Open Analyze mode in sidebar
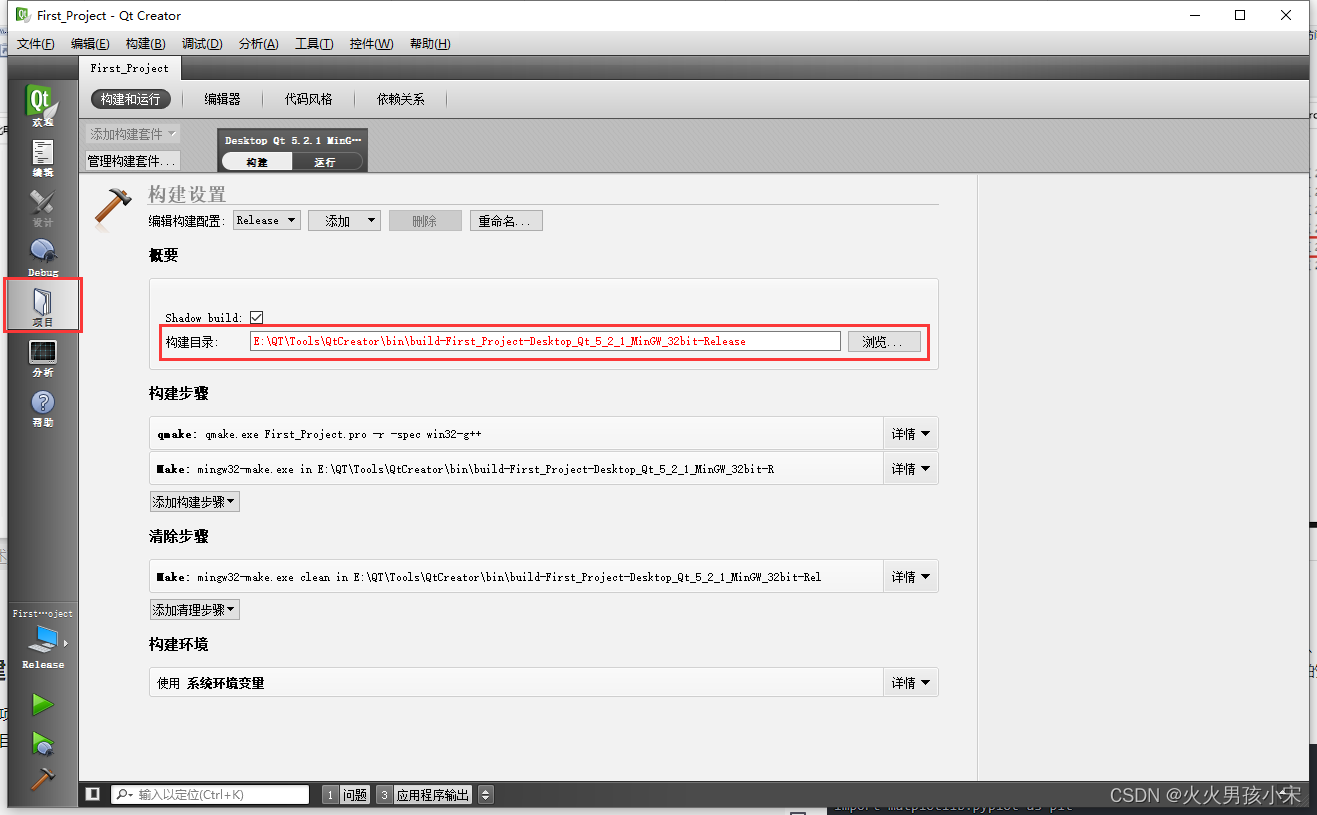The image size is (1317, 815). 42,357
